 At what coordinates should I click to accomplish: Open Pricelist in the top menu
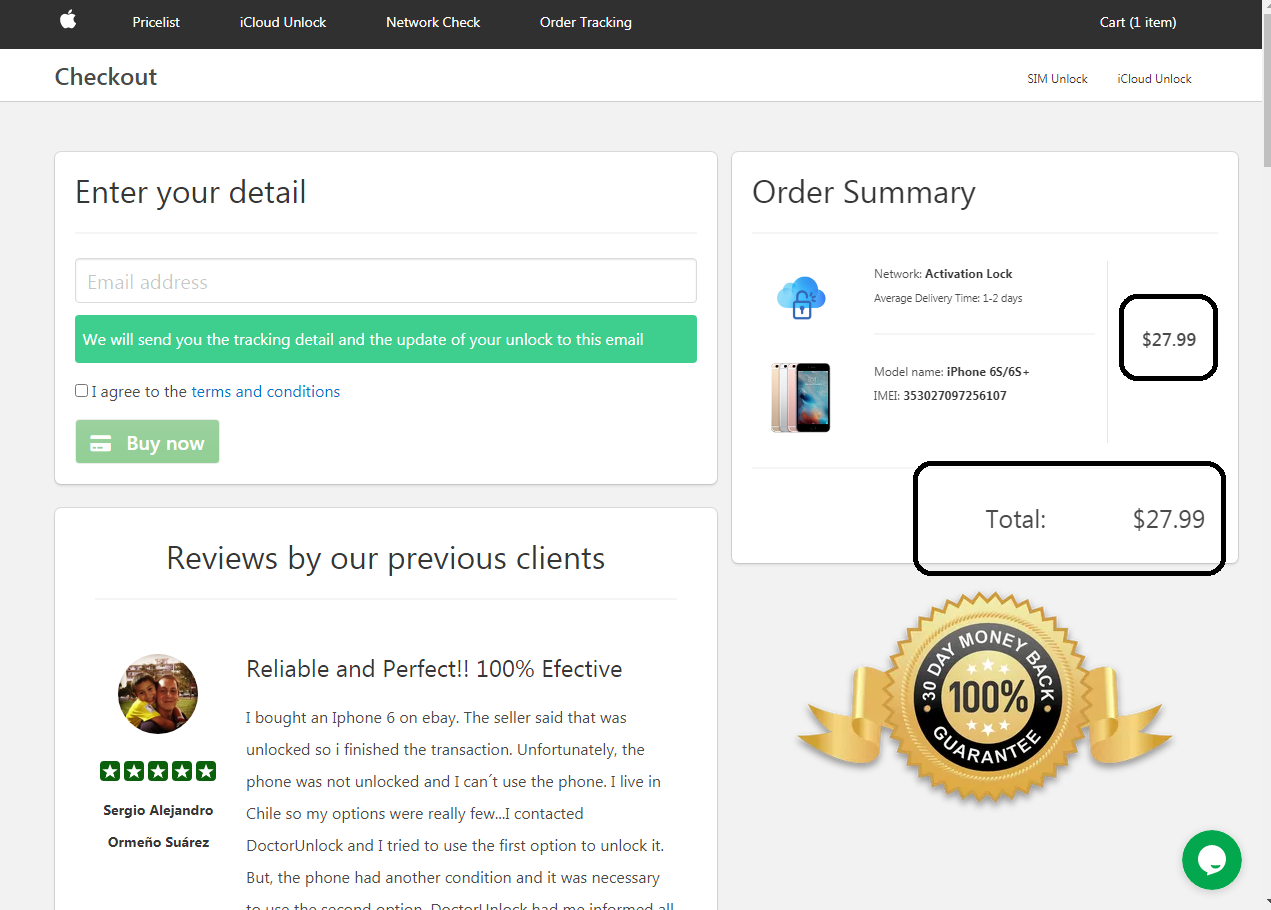point(156,22)
